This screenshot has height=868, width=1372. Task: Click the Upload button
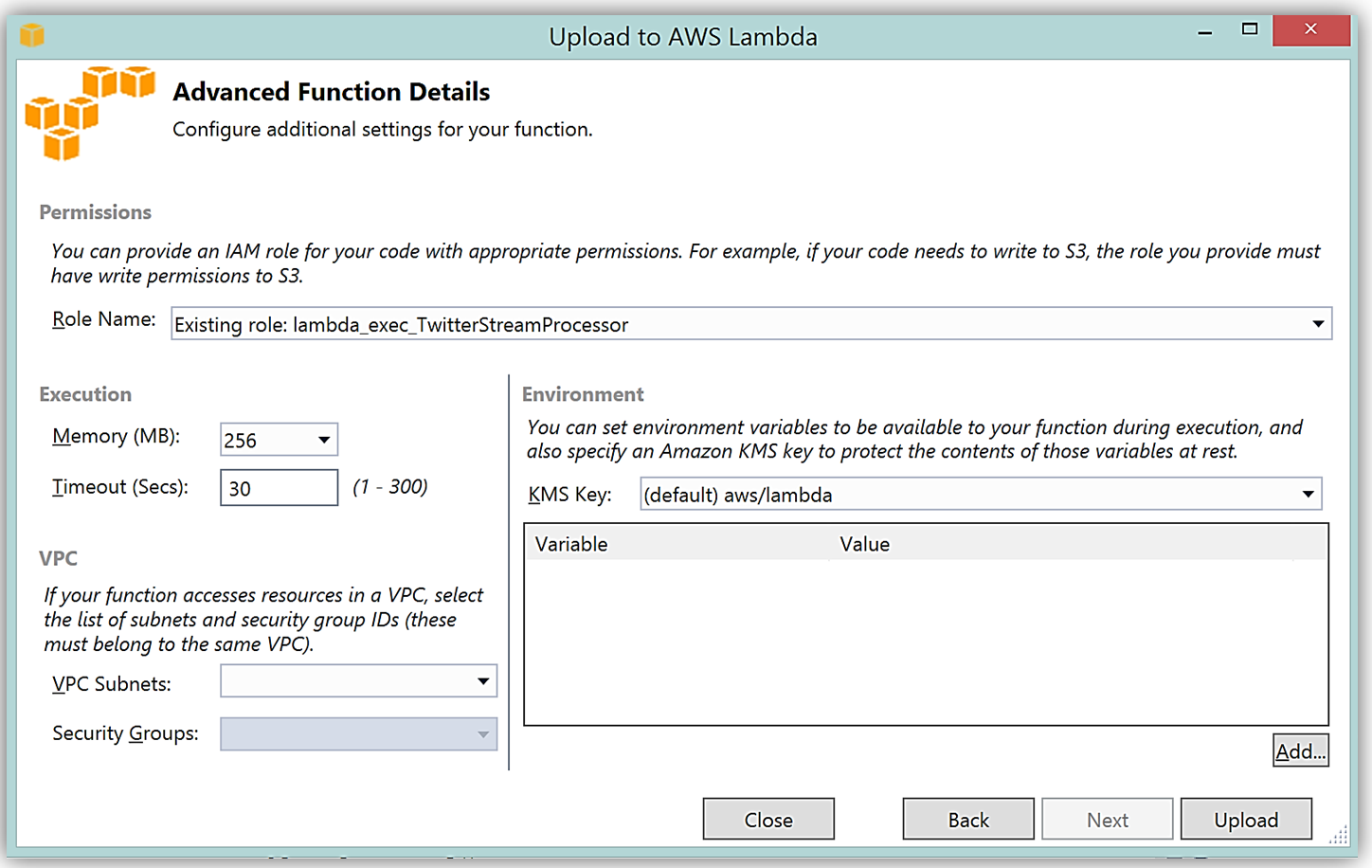coord(1246,820)
